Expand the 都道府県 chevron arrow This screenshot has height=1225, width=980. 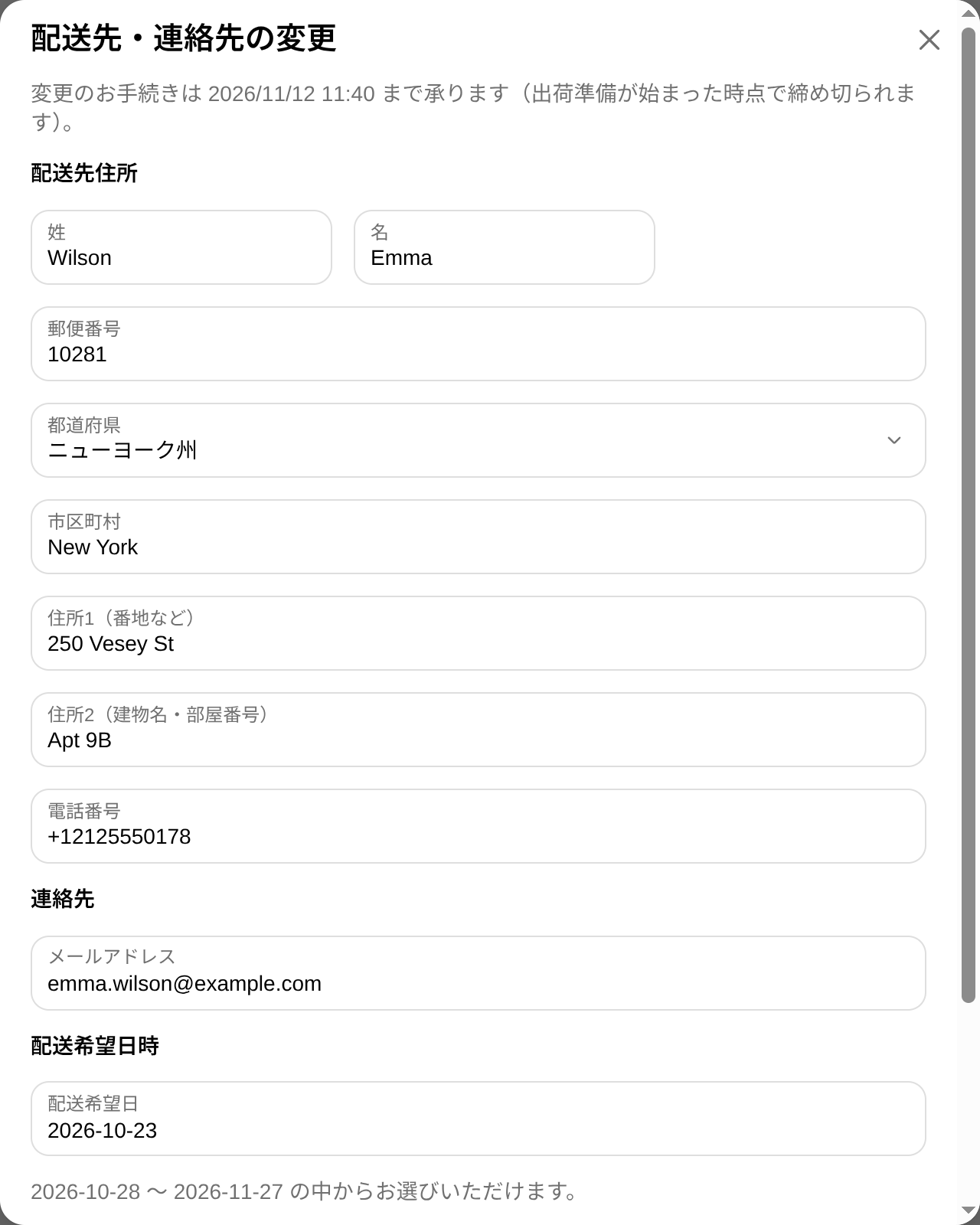click(893, 440)
